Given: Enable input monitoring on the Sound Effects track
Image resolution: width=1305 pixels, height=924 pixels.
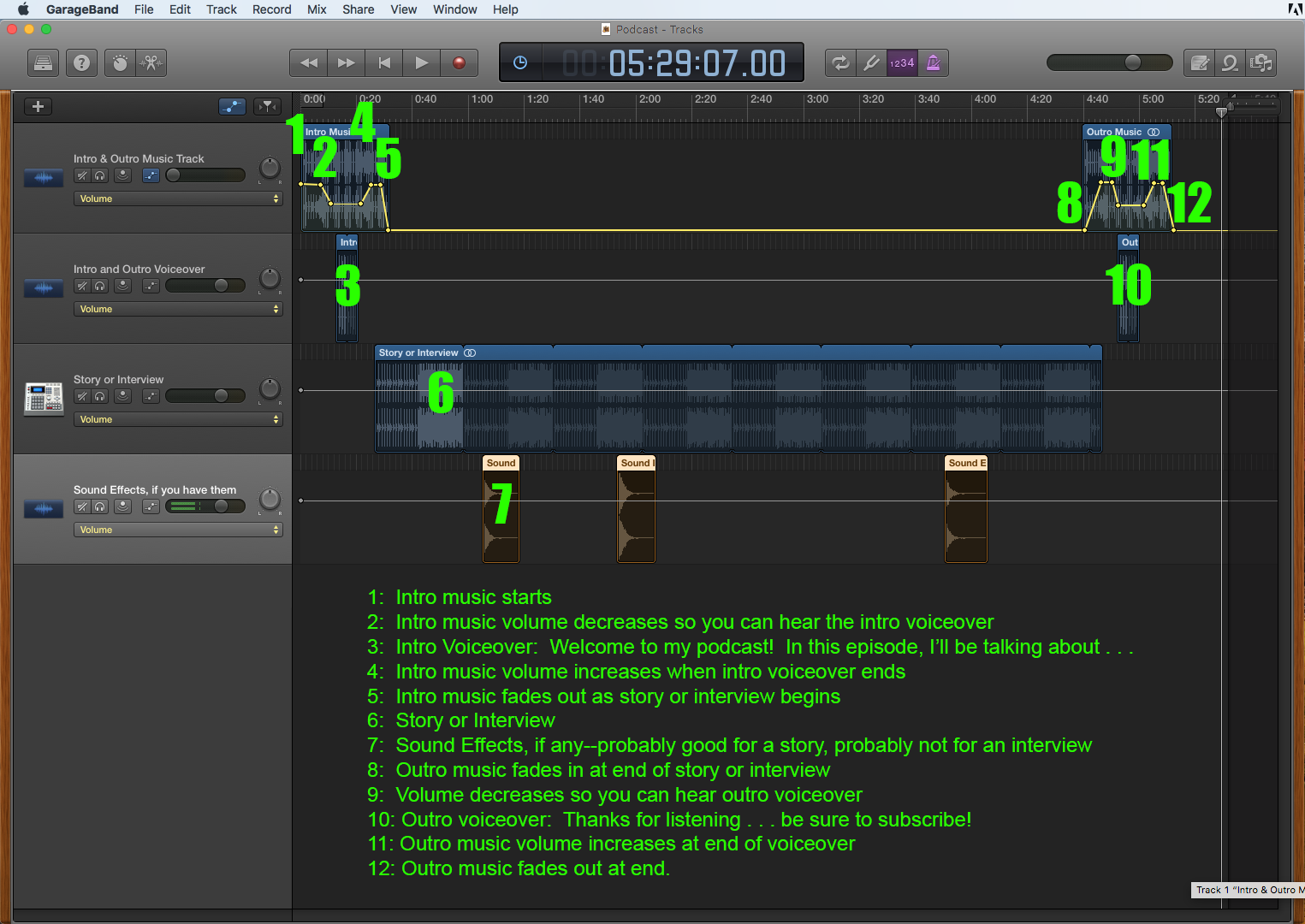Looking at the screenshot, I should point(123,506).
